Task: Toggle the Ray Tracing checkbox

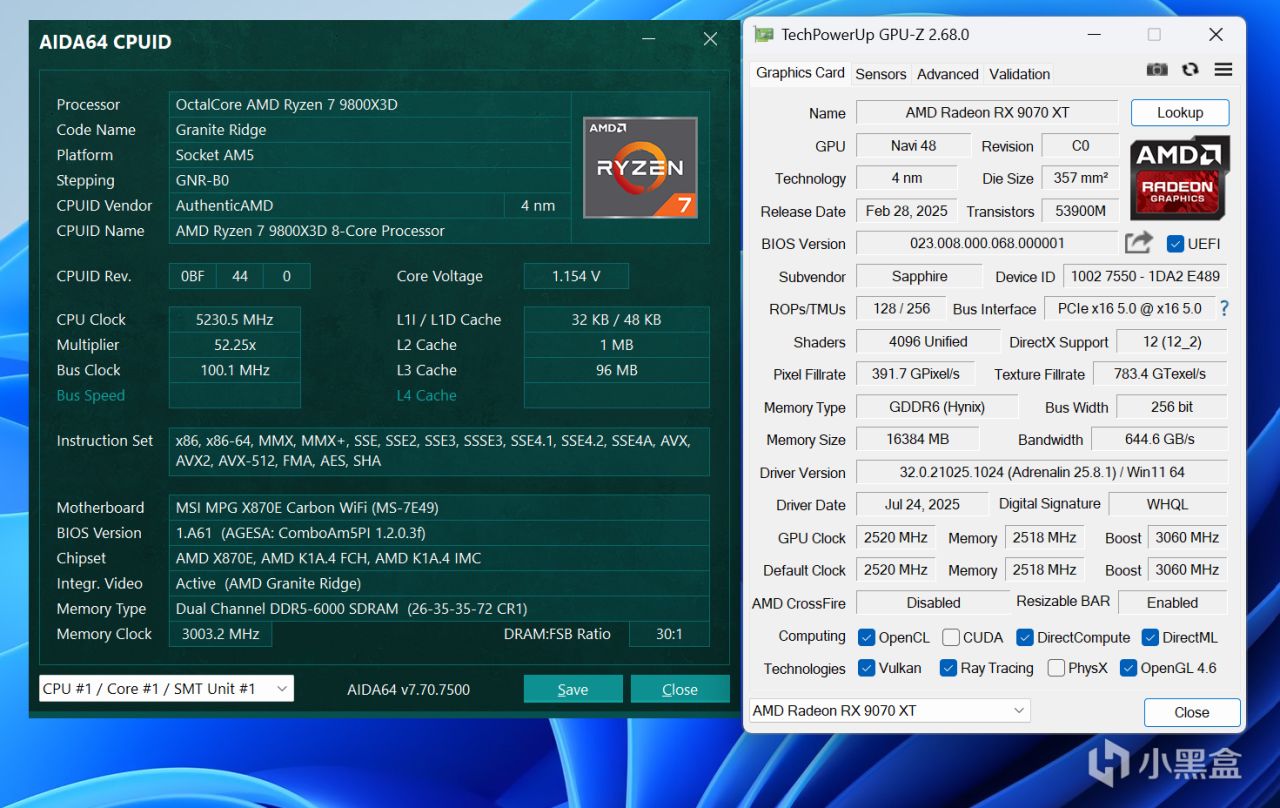Action: click(948, 668)
